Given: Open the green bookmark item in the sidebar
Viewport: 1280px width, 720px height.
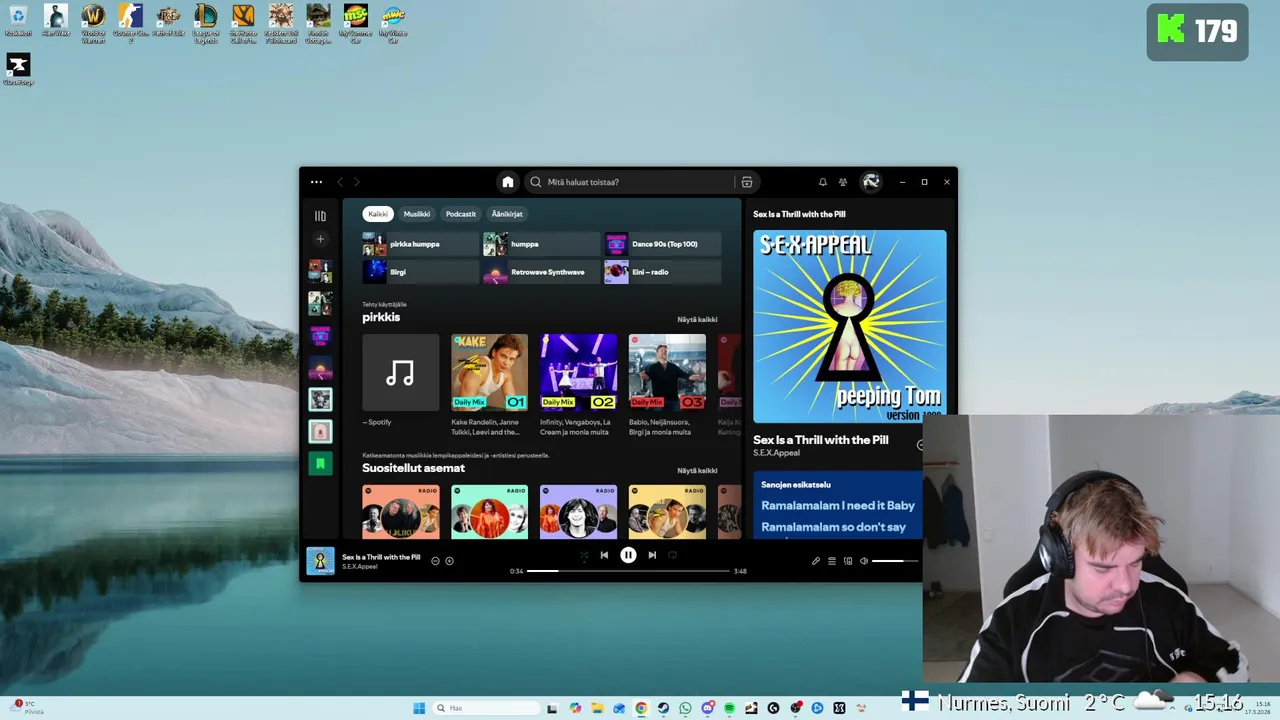Looking at the screenshot, I should 320,463.
